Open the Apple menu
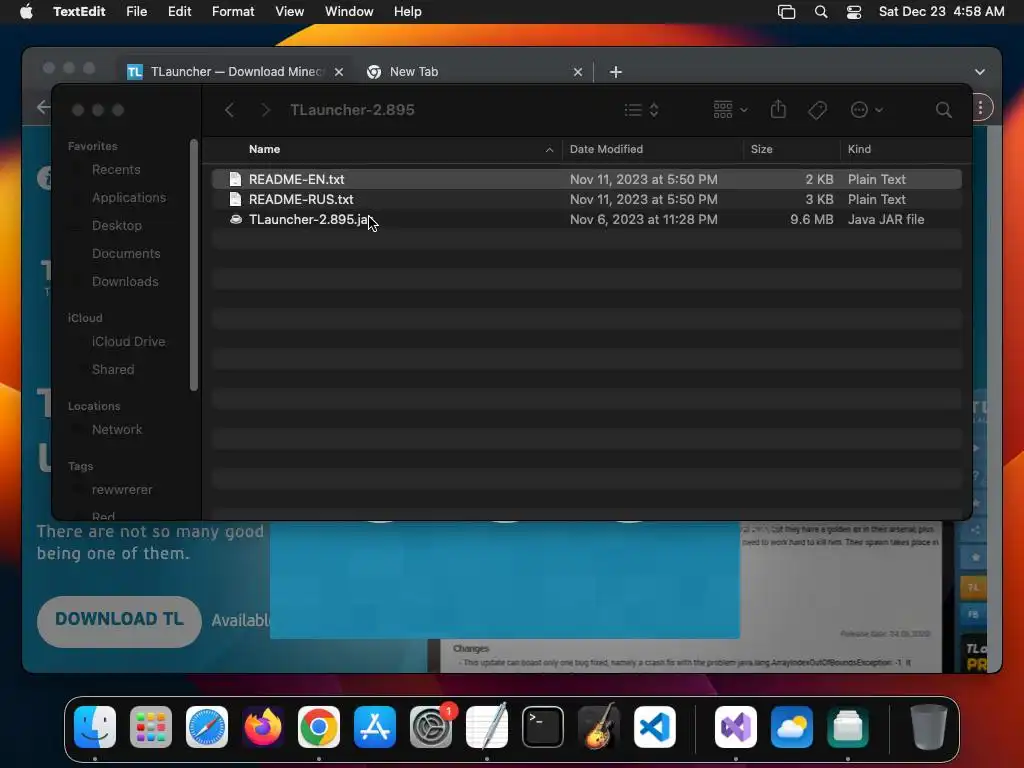 tap(26, 12)
